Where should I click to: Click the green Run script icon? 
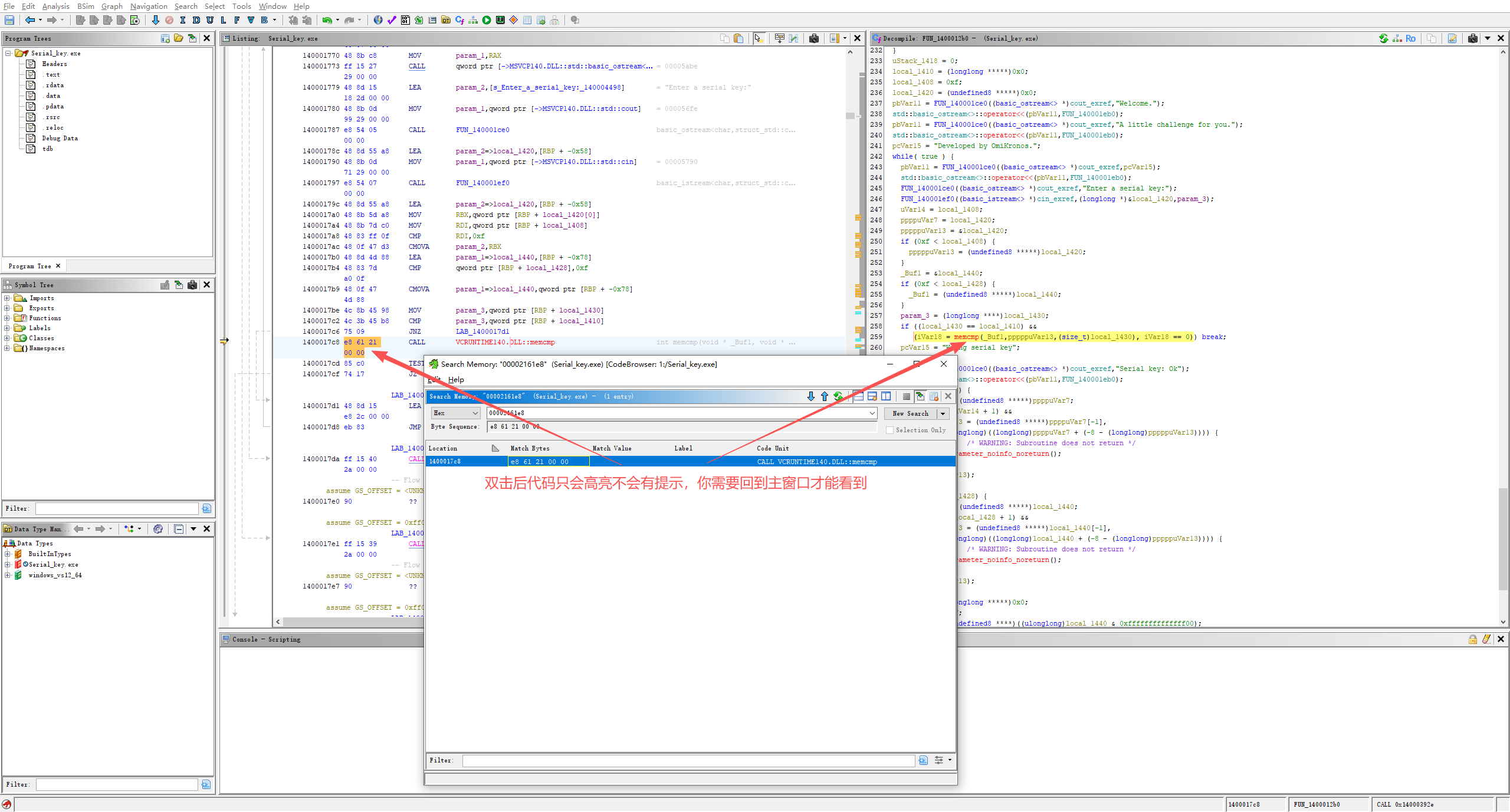point(487,20)
